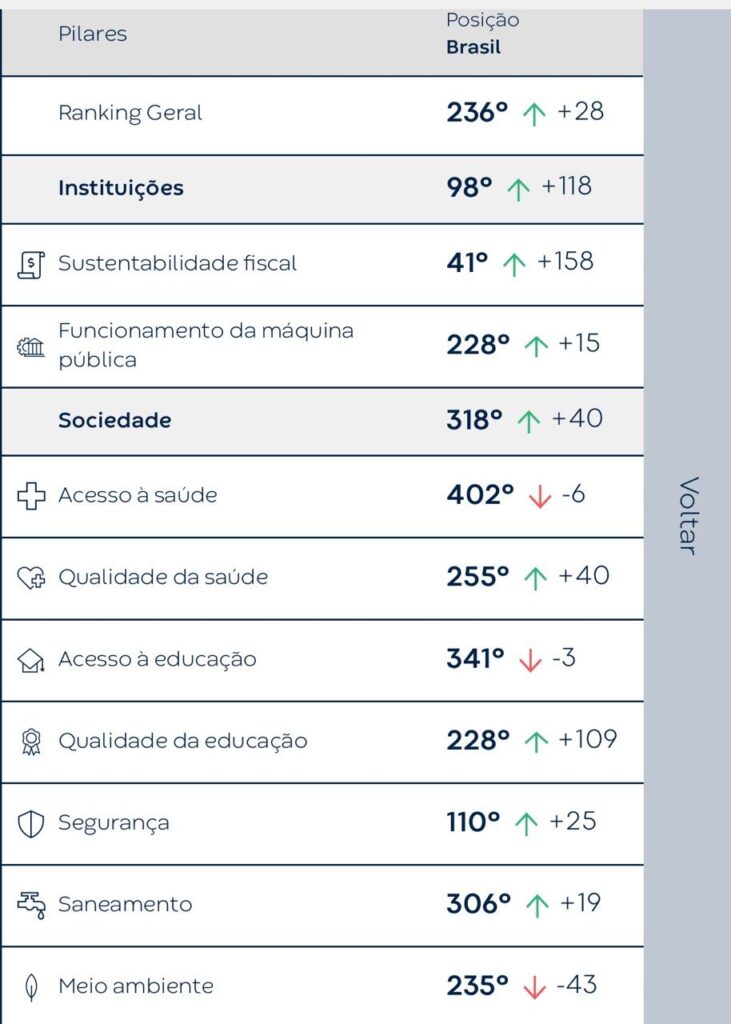Image resolution: width=731 pixels, height=1024 pixels.
Task: Click the red down arrow beside 402º
Action: click(540, 497)
